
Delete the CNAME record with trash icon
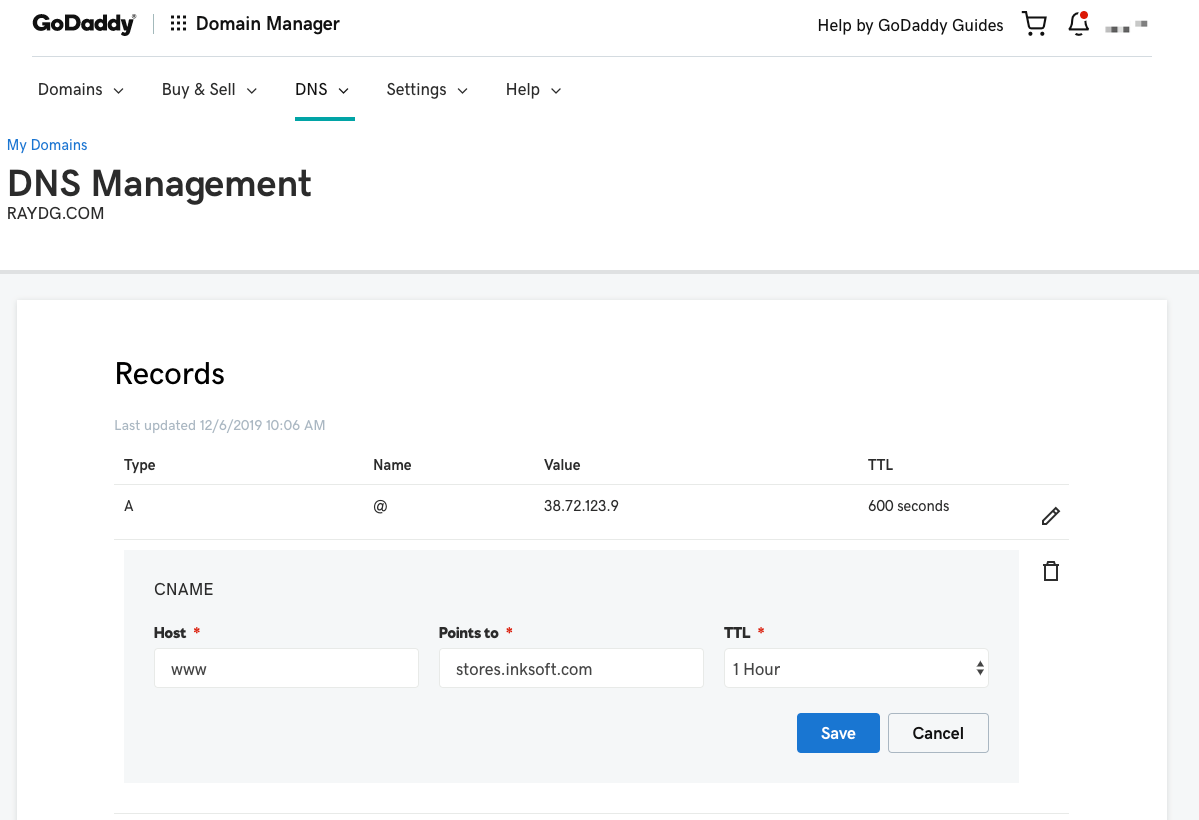[1050, 572]
